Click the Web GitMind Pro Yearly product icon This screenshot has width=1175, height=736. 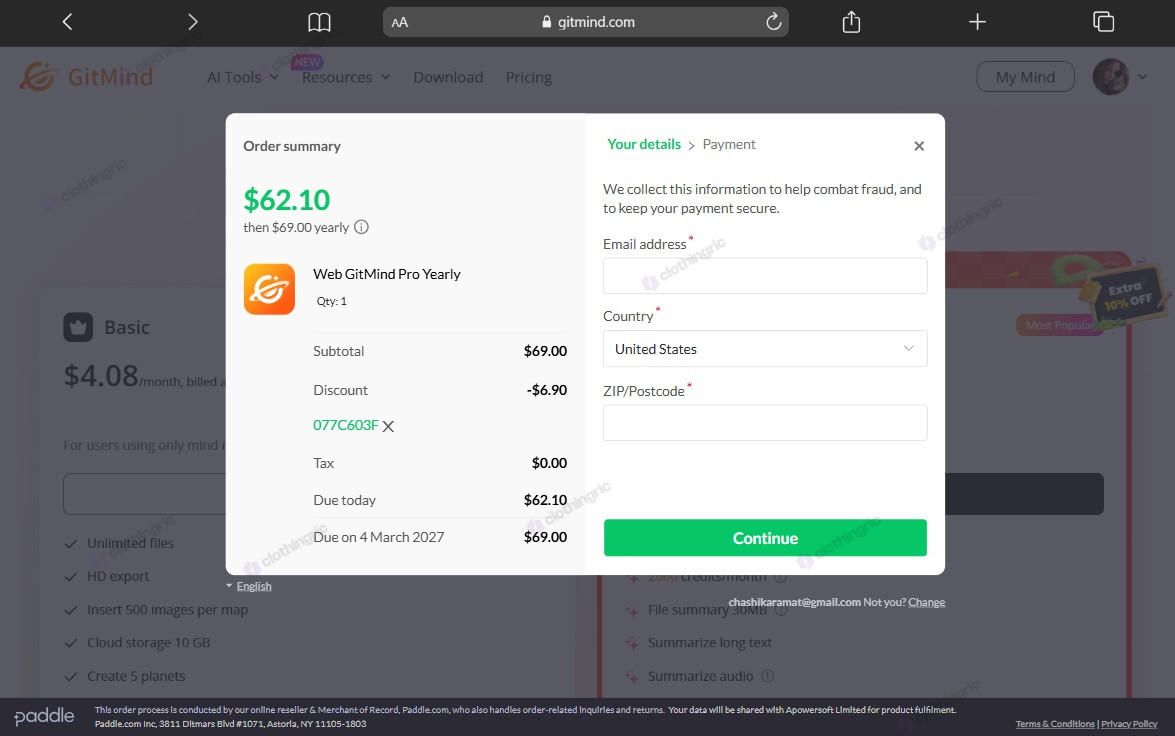269,289
